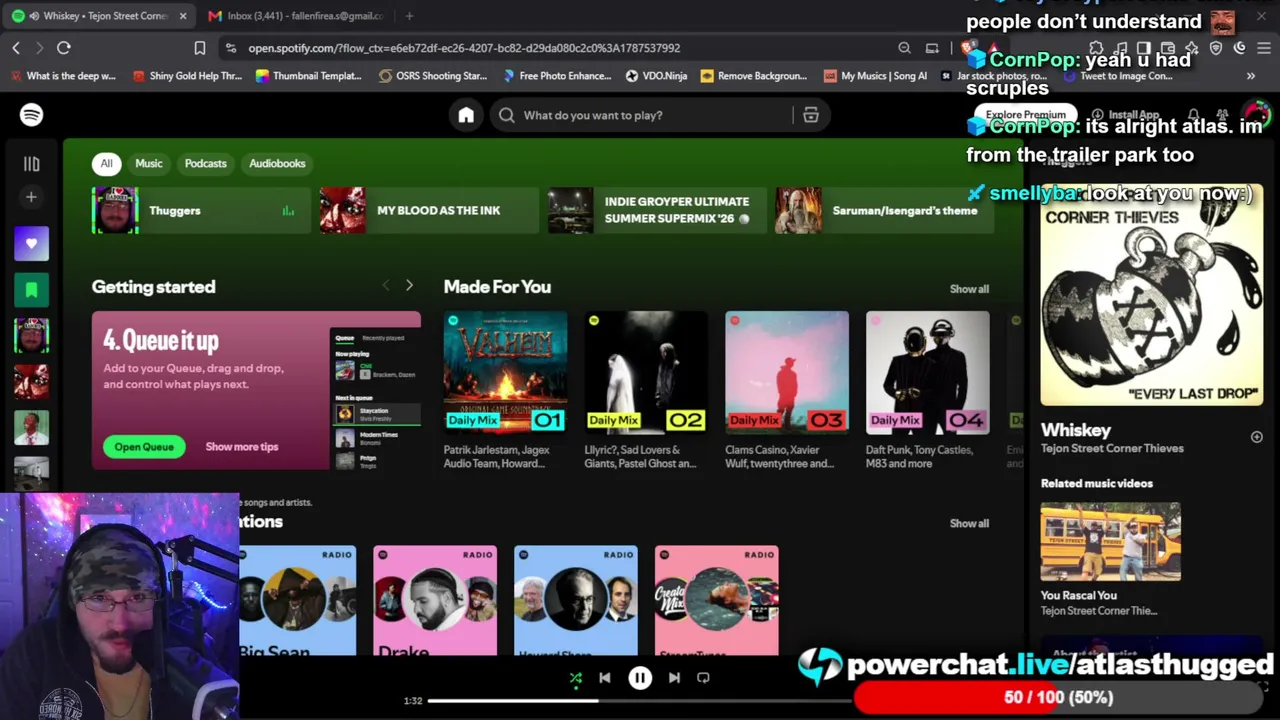Click the search magnifier icon

coord(507,115)
